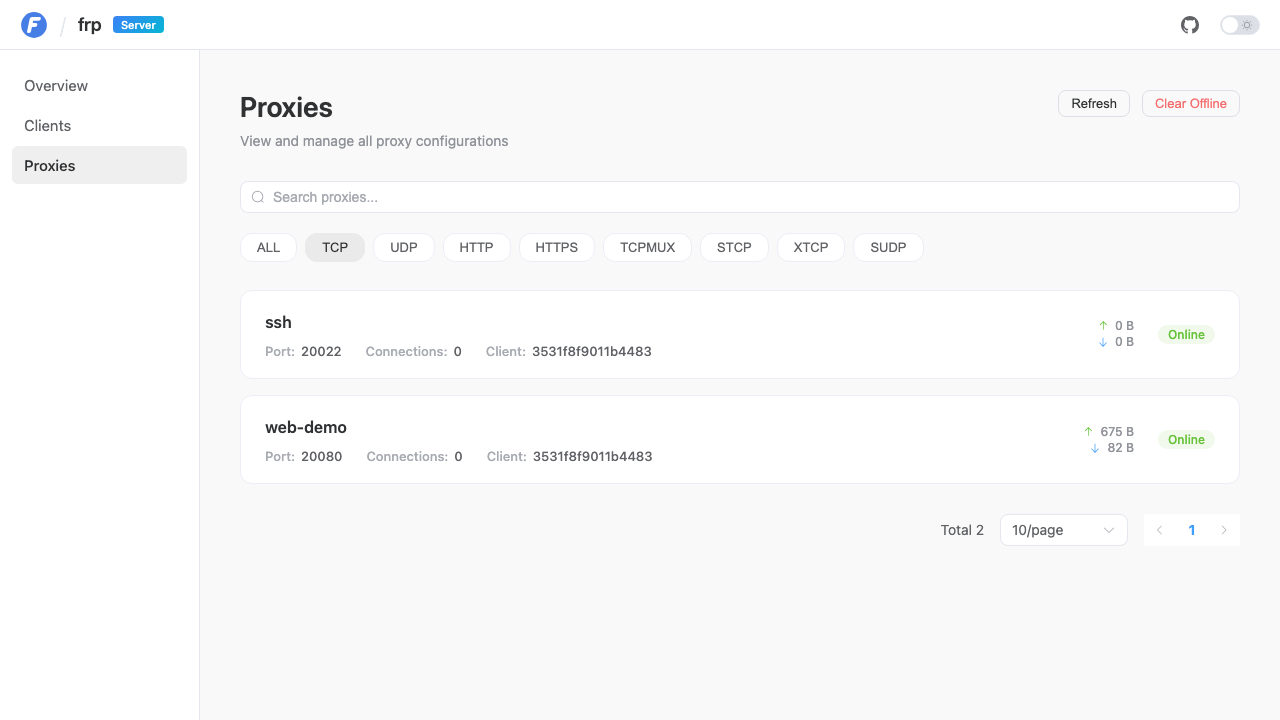
Task: Filter proxies by TCP
Action: point(335,247)
